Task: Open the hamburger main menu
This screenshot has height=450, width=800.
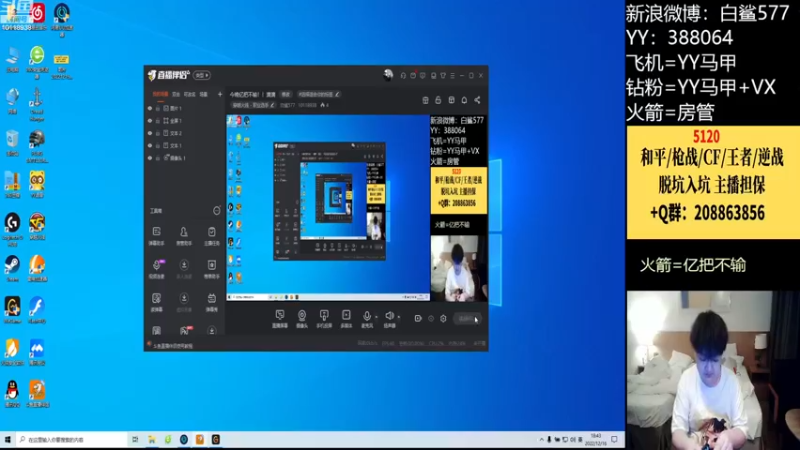Action: 452,76
